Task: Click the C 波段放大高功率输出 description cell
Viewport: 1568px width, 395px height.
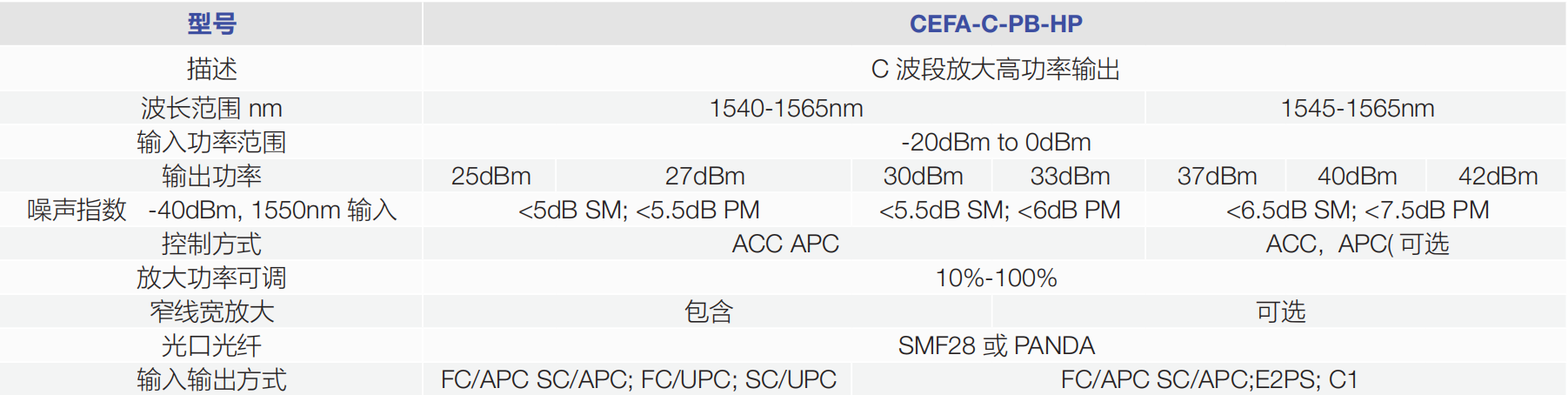Action: point(995,69)
